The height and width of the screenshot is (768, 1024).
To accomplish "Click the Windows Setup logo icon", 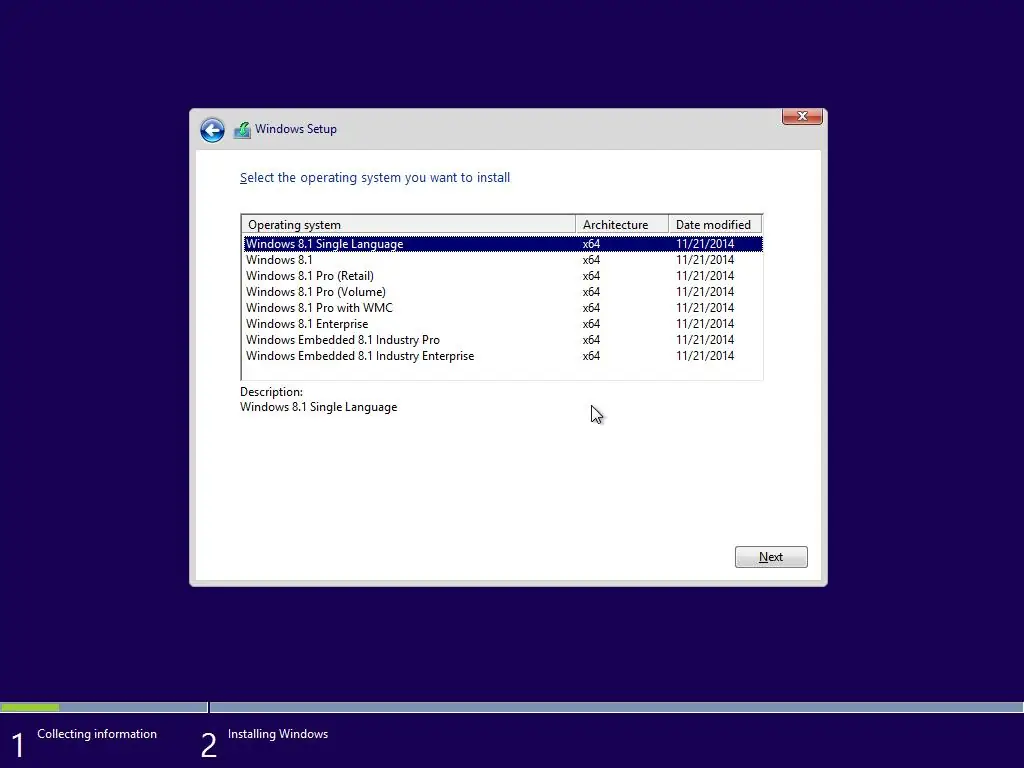I will click(x=242, y=129).
